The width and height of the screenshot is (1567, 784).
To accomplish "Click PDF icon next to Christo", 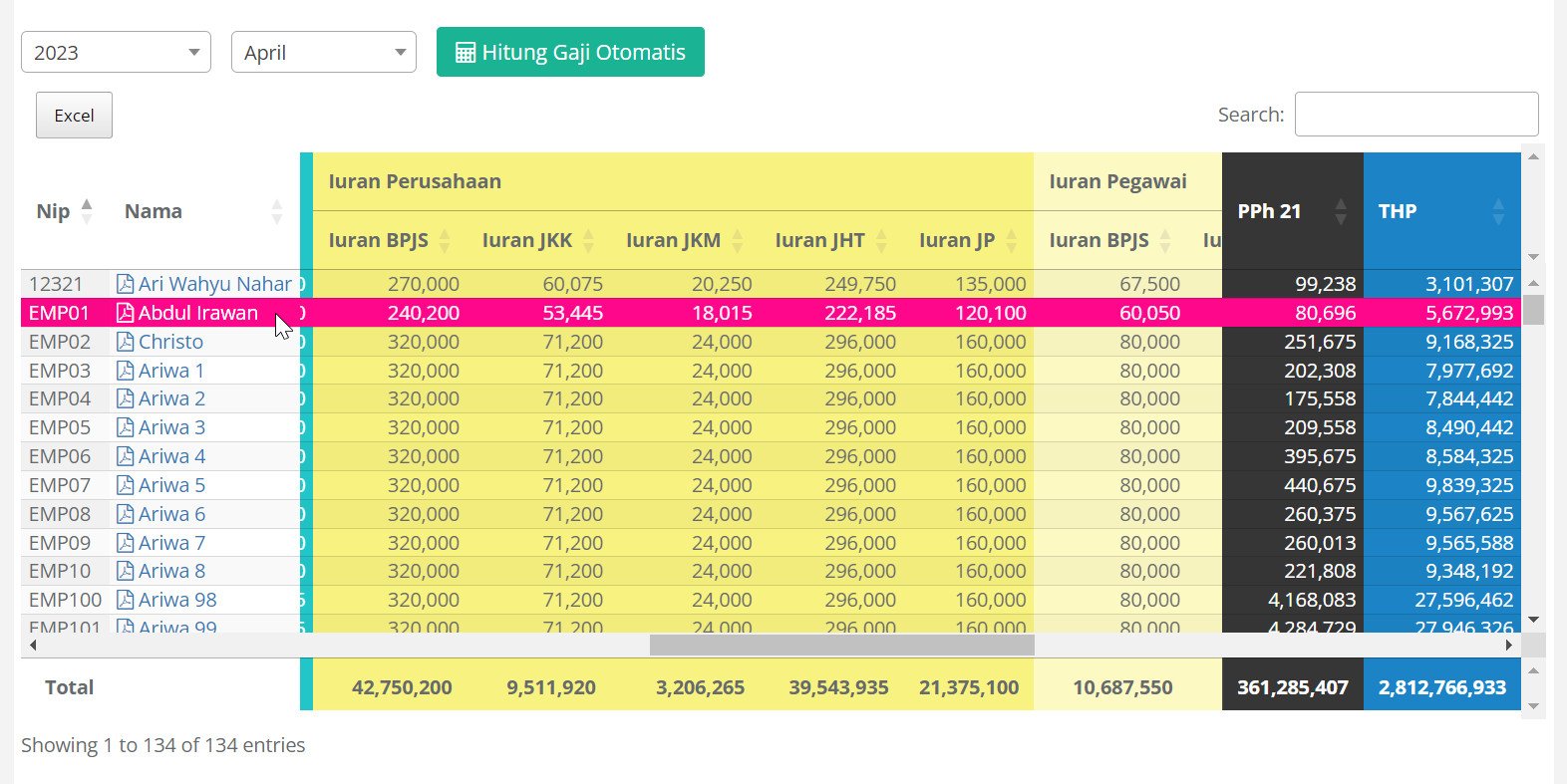I will point(125,342).
